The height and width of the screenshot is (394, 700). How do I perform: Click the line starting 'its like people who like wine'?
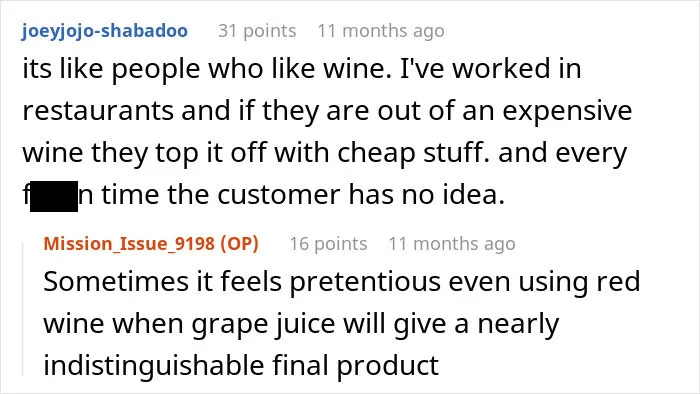[x=302, y=70]
